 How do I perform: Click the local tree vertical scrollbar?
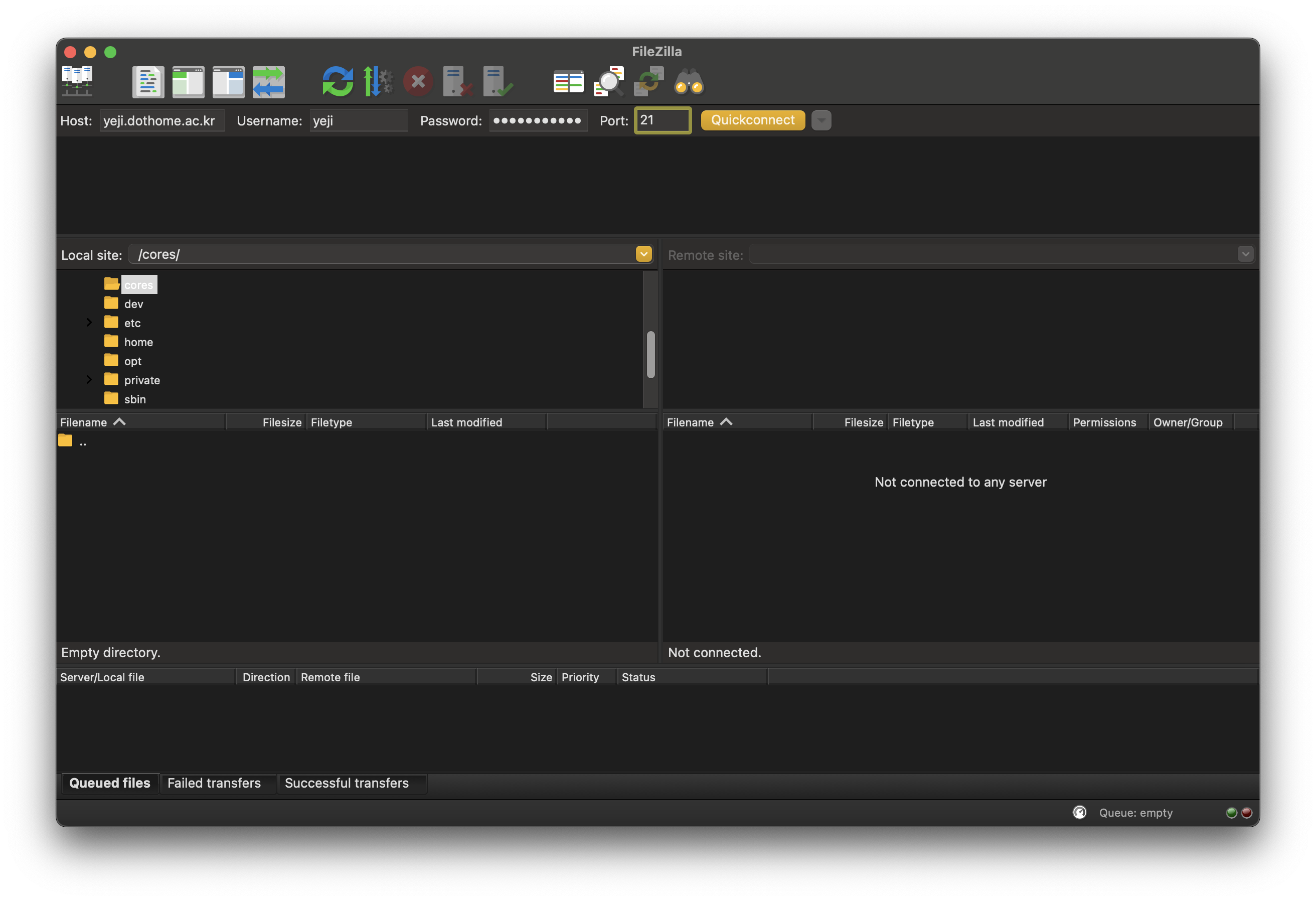[650, 355]
